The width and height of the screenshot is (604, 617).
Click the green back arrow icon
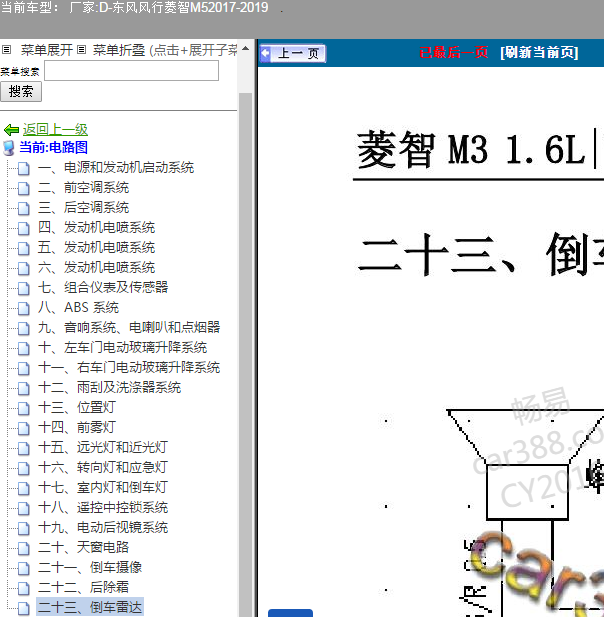pyautogui.click(x=11, y=129)
